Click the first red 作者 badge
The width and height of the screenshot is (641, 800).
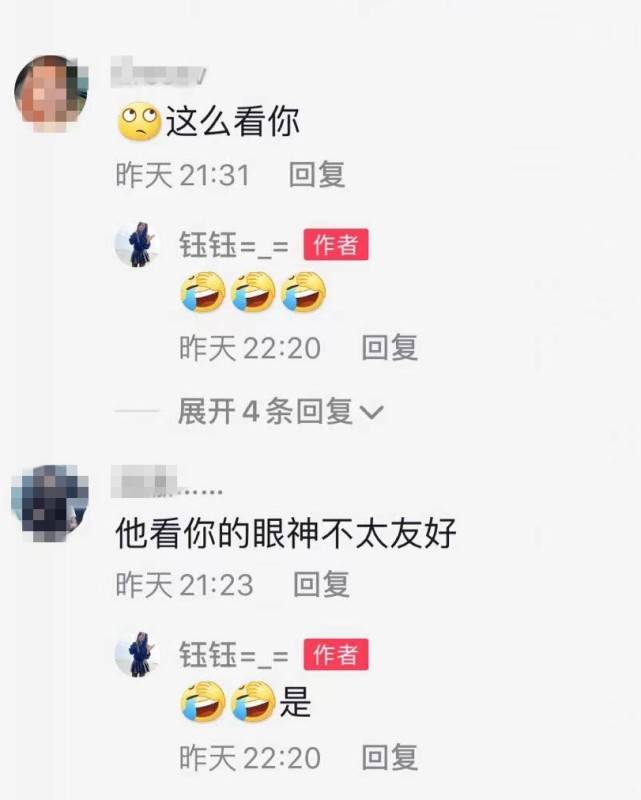click(336, 244)
